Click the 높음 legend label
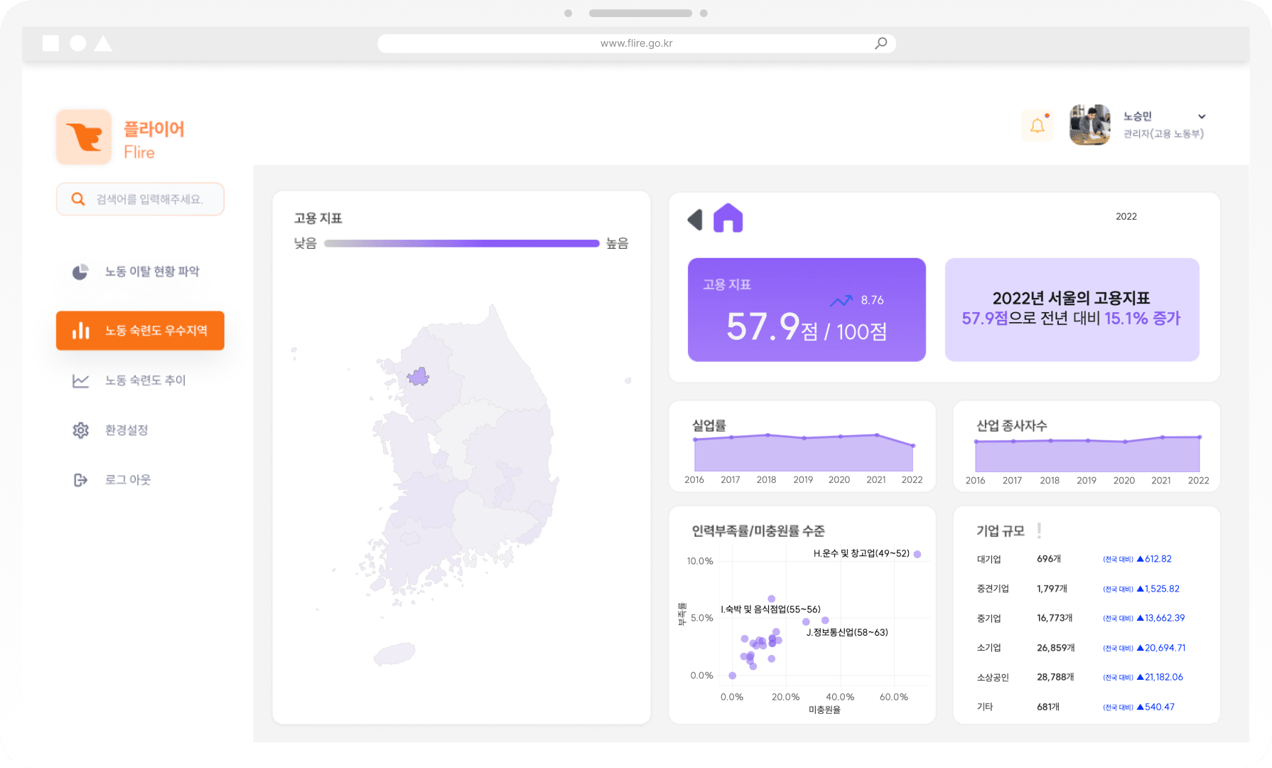 pyautogui.click(x=617, y=243)
